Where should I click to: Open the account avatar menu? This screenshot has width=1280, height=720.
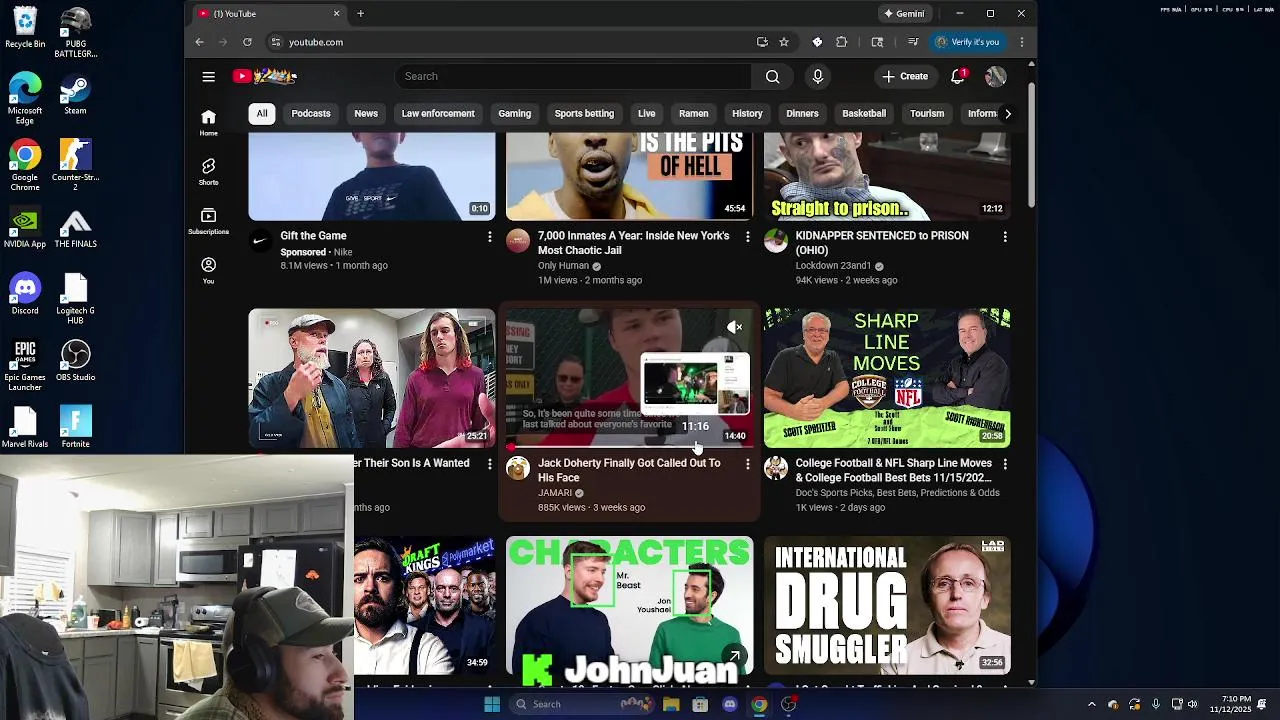(995, 76)
